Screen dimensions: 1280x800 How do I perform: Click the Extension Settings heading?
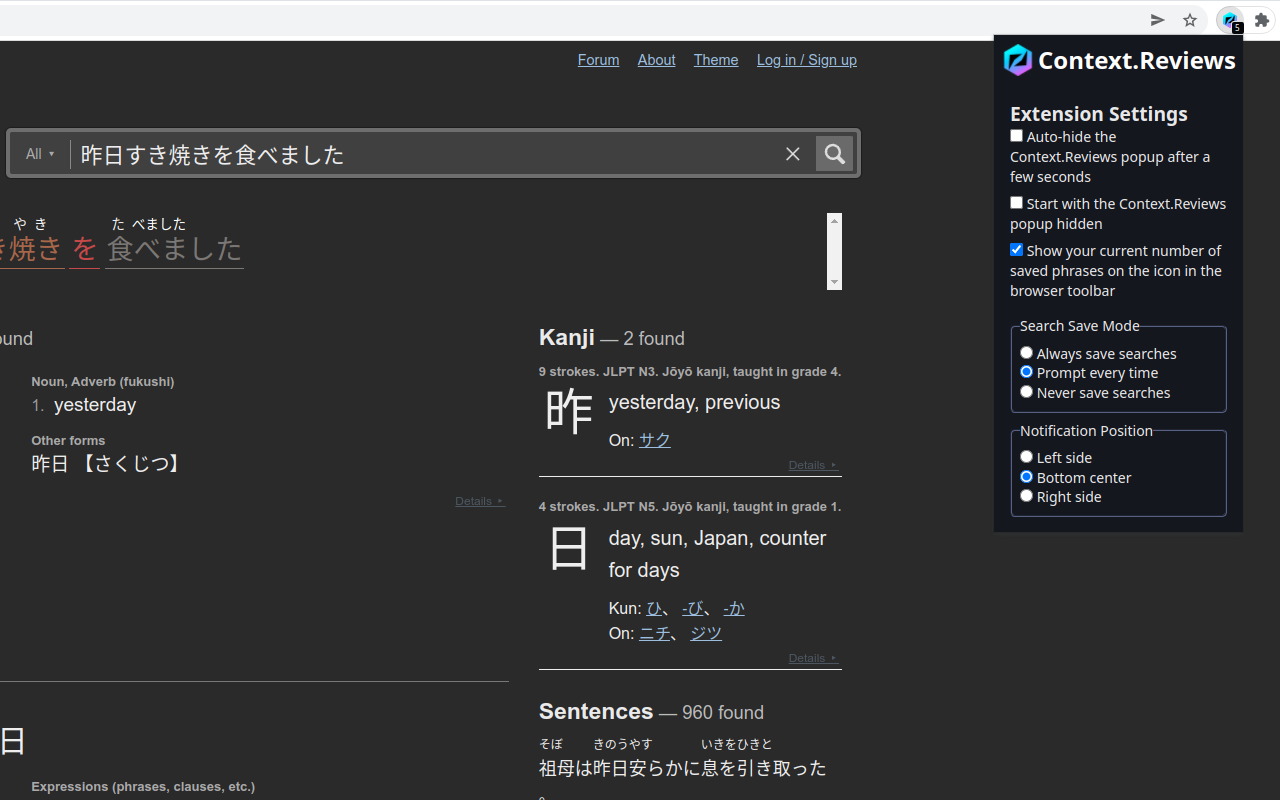coord(1098,113)
